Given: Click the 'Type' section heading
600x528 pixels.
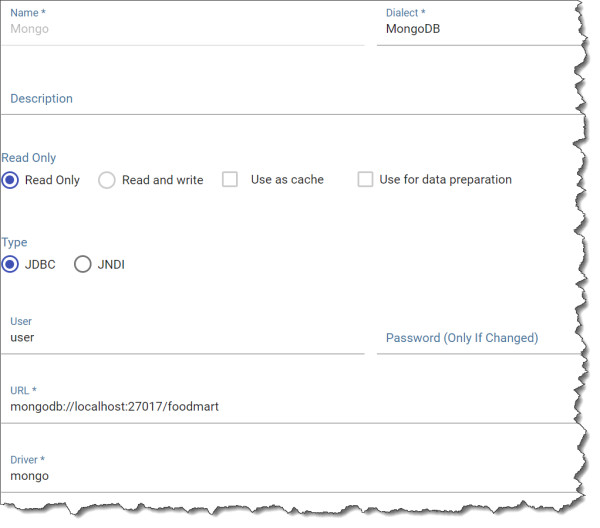Looking at the screenshot, I should (15, 243).
